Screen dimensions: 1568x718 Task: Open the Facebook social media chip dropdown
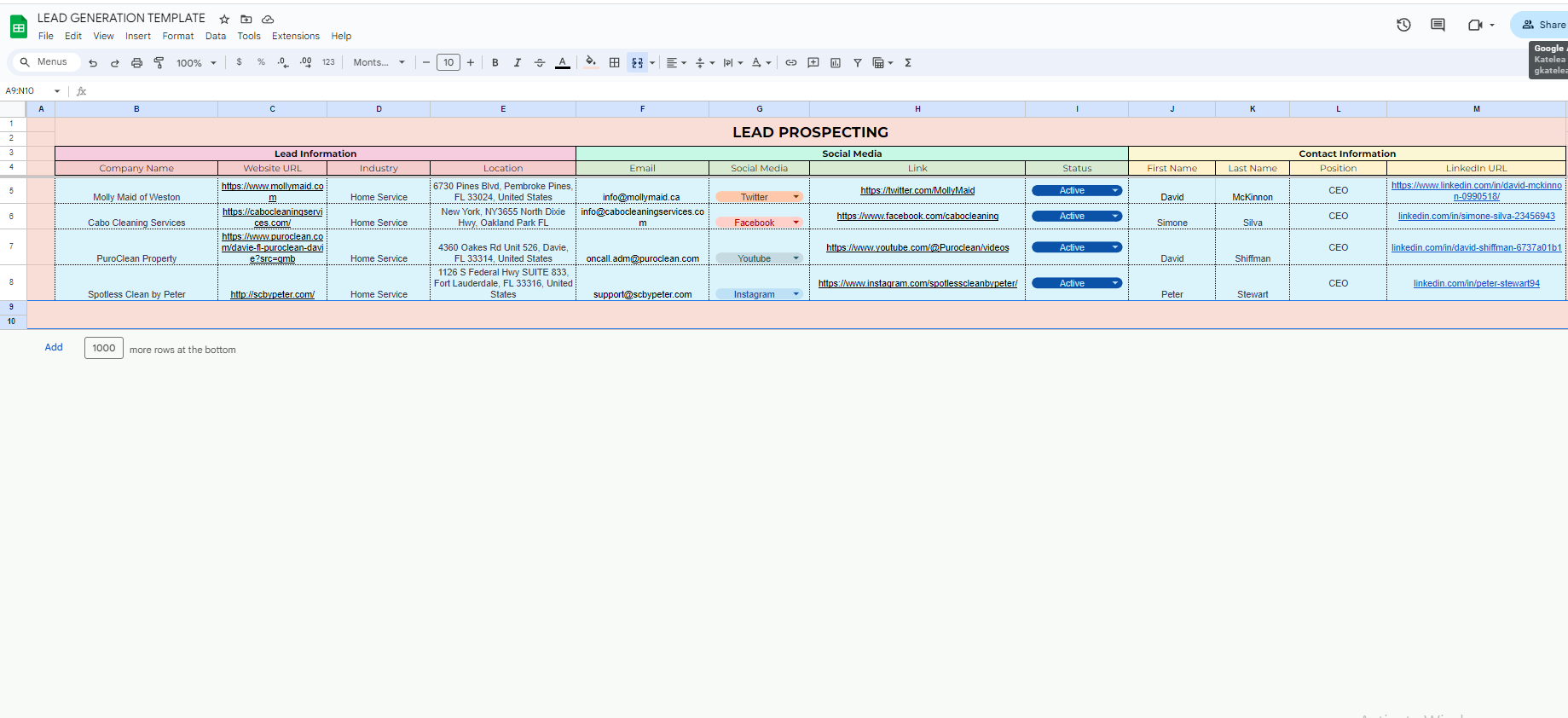point(796,223)
